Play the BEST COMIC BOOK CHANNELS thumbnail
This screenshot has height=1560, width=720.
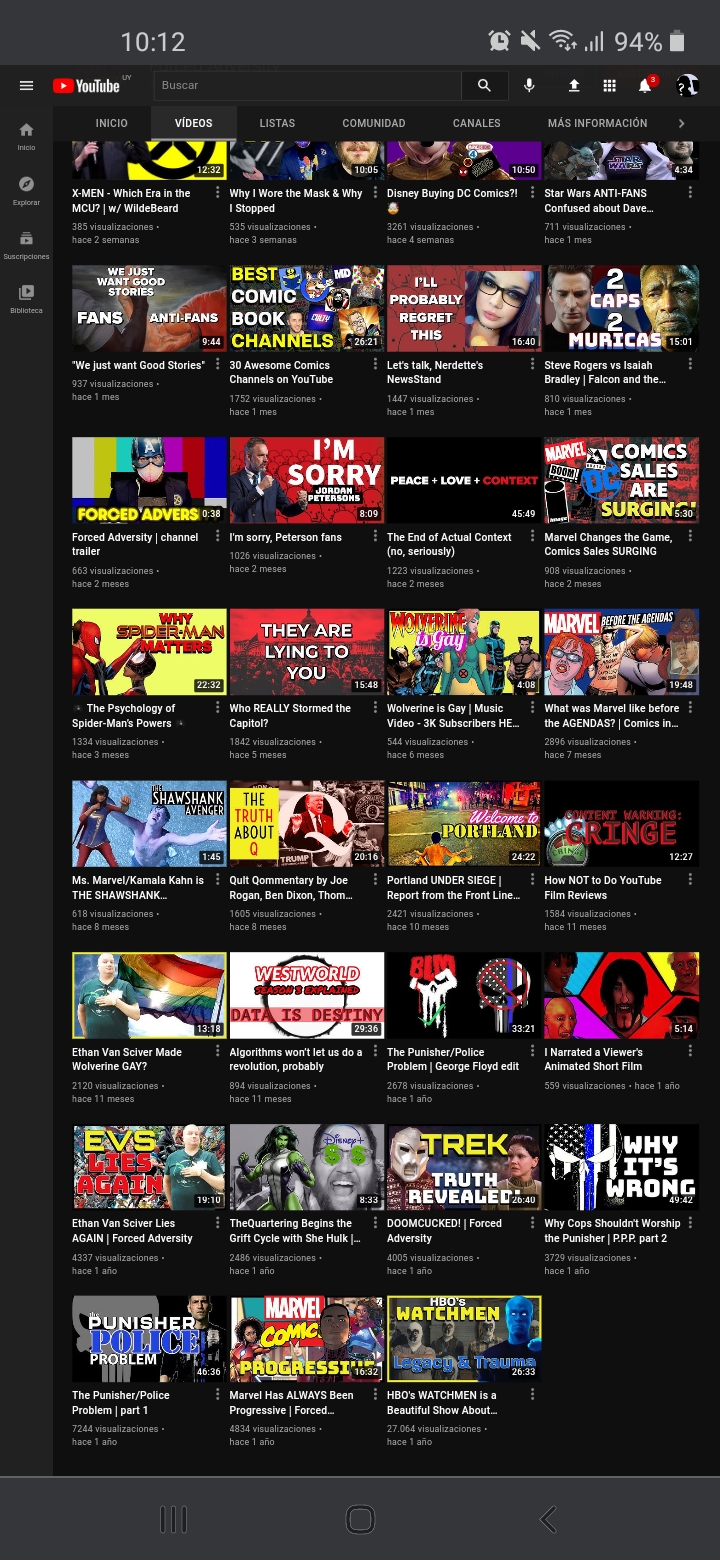pos(307,308)
